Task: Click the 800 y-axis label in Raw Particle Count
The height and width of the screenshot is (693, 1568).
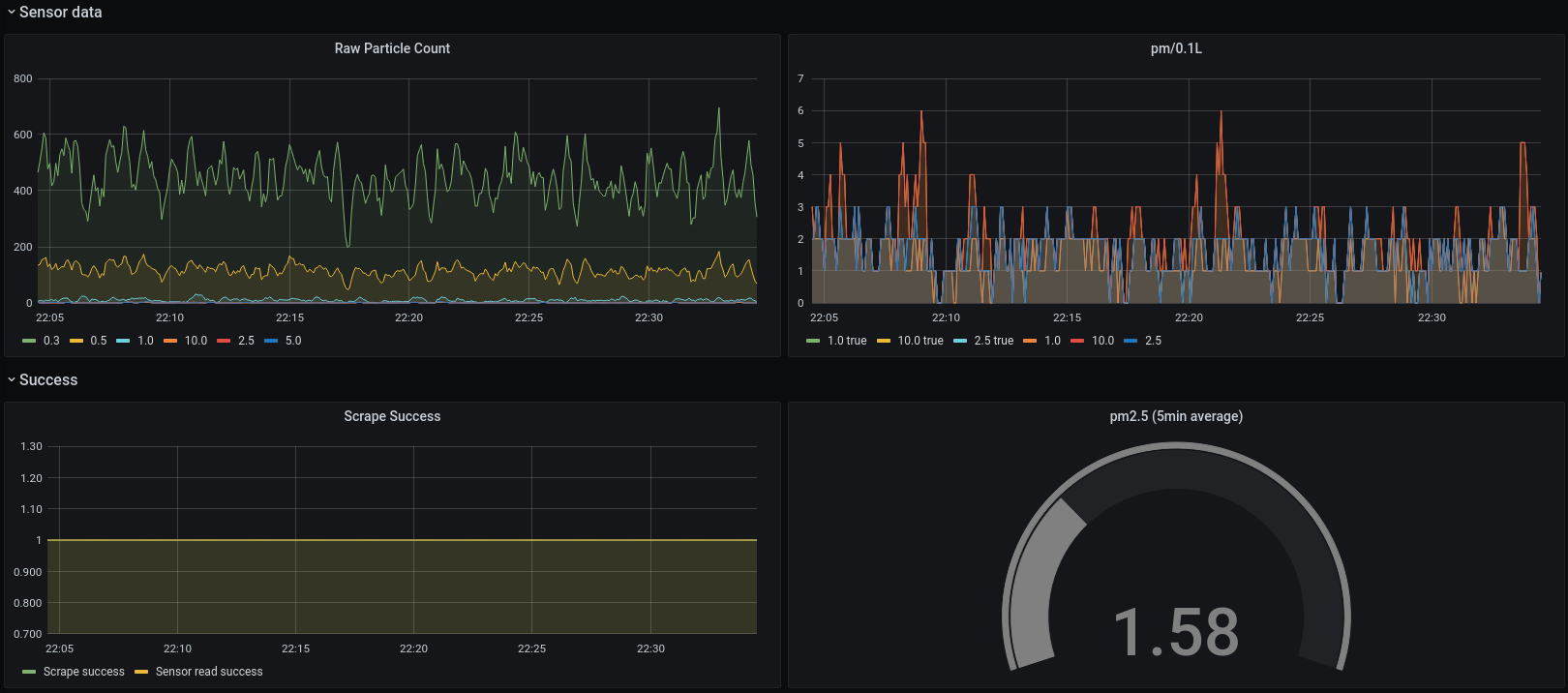Action: [x=23, y=78]
